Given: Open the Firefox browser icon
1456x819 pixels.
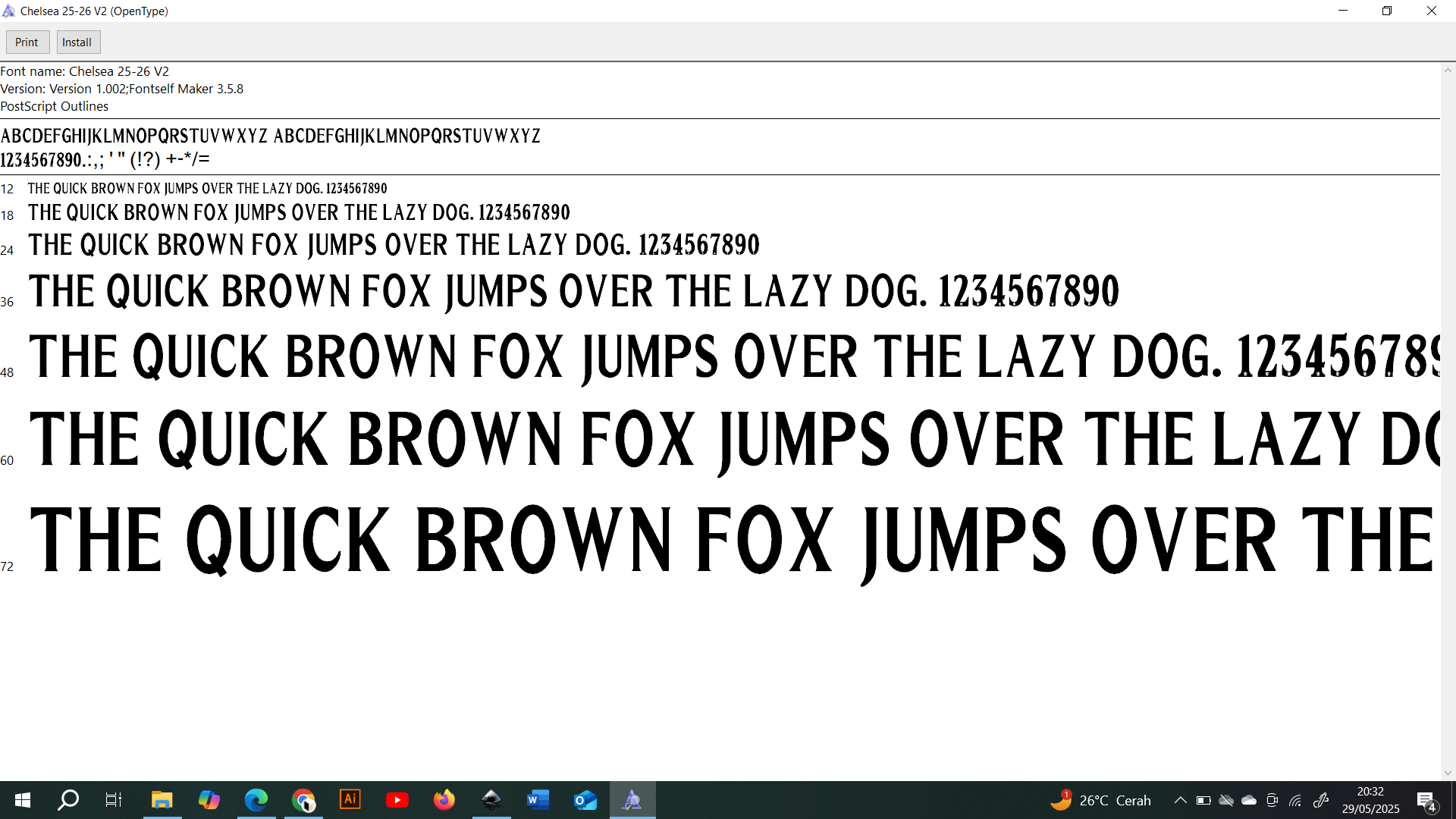Looking at the screenshot, I should click(444, 799).
